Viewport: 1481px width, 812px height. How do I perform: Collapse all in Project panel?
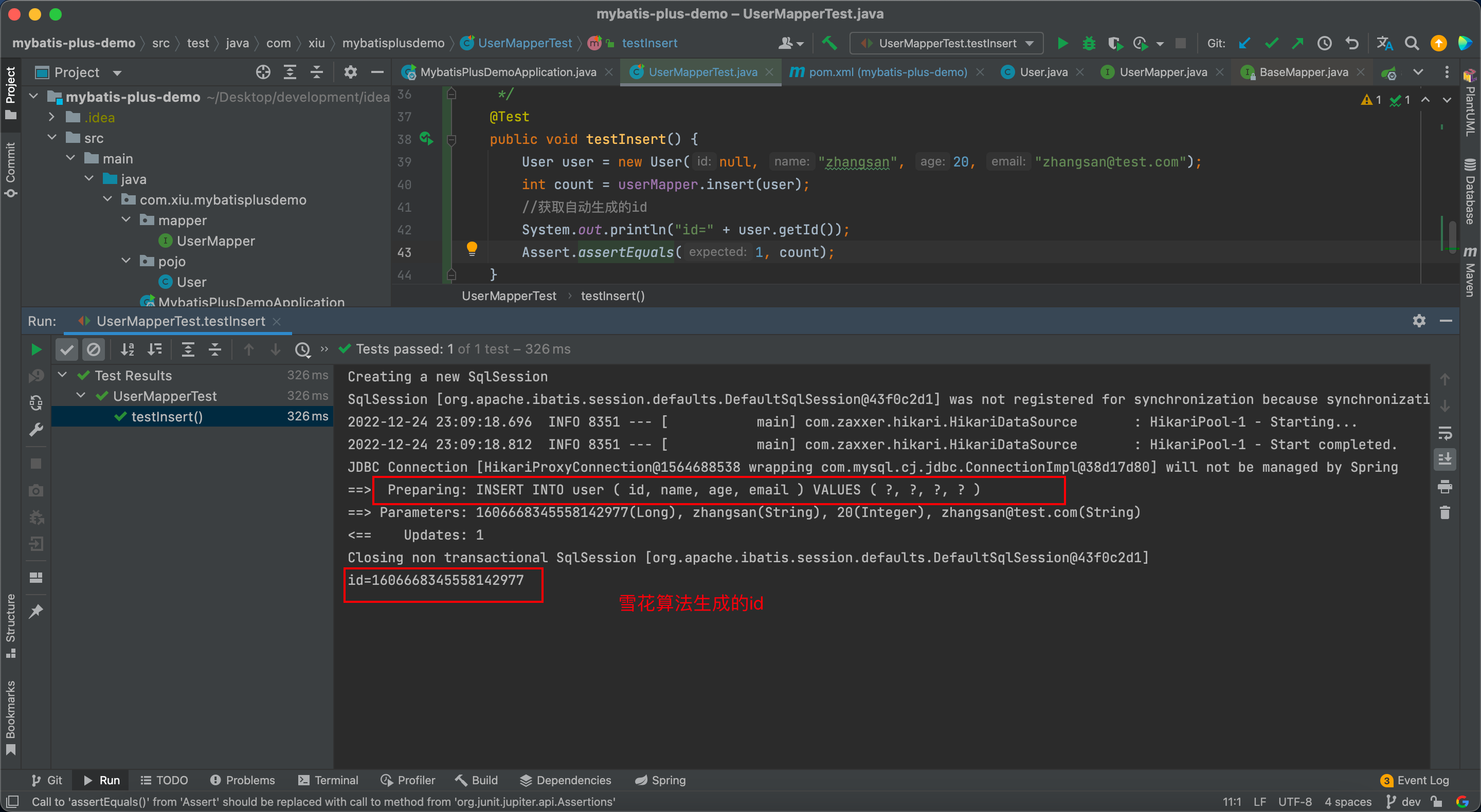316,72
